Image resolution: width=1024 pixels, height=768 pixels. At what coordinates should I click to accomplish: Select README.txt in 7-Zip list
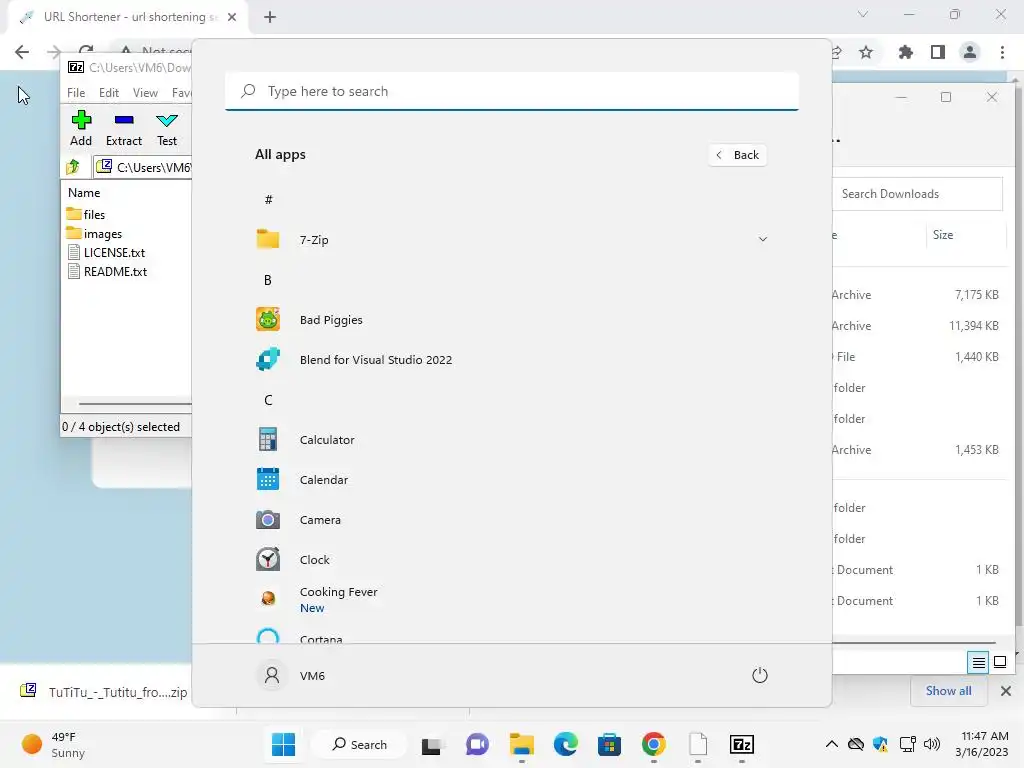(x=108, y=272)
